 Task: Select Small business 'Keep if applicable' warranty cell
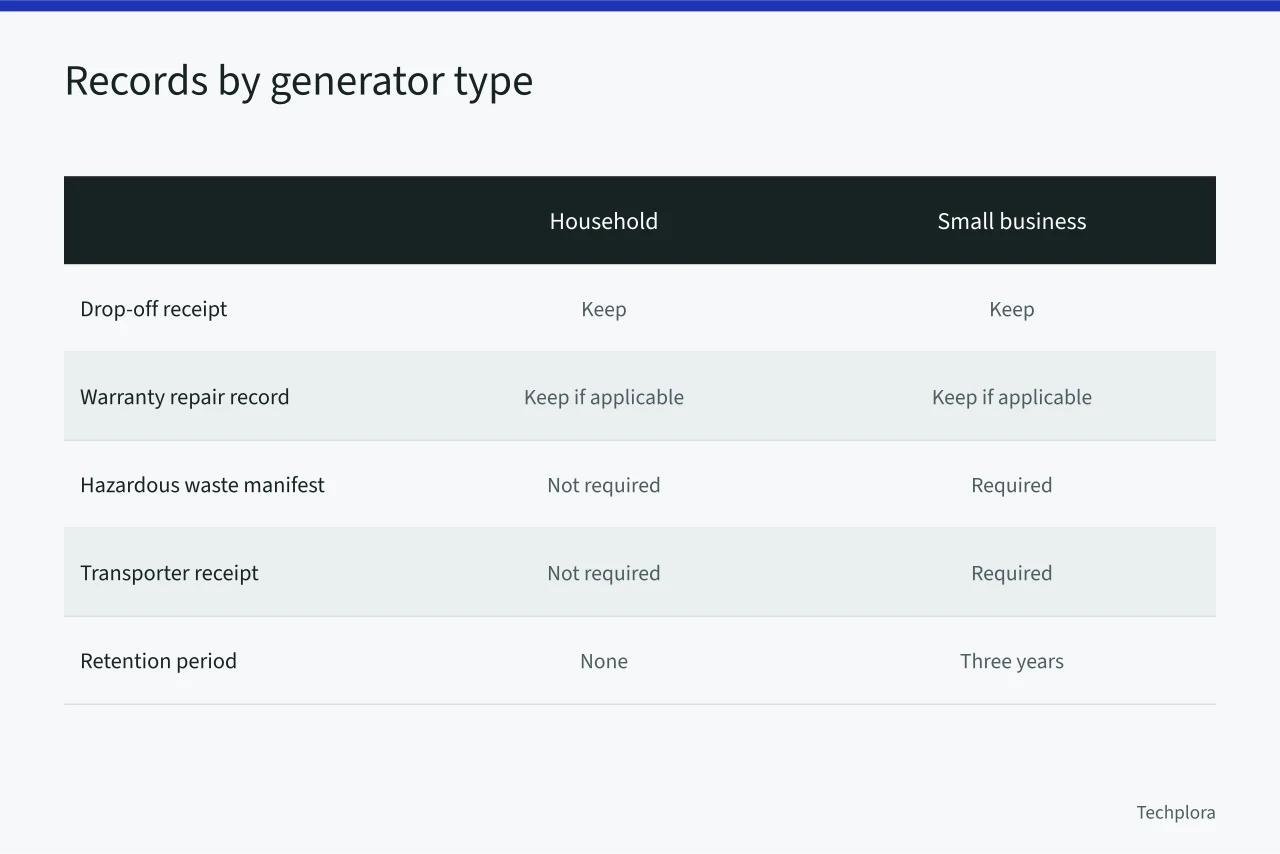point(1012,397)
